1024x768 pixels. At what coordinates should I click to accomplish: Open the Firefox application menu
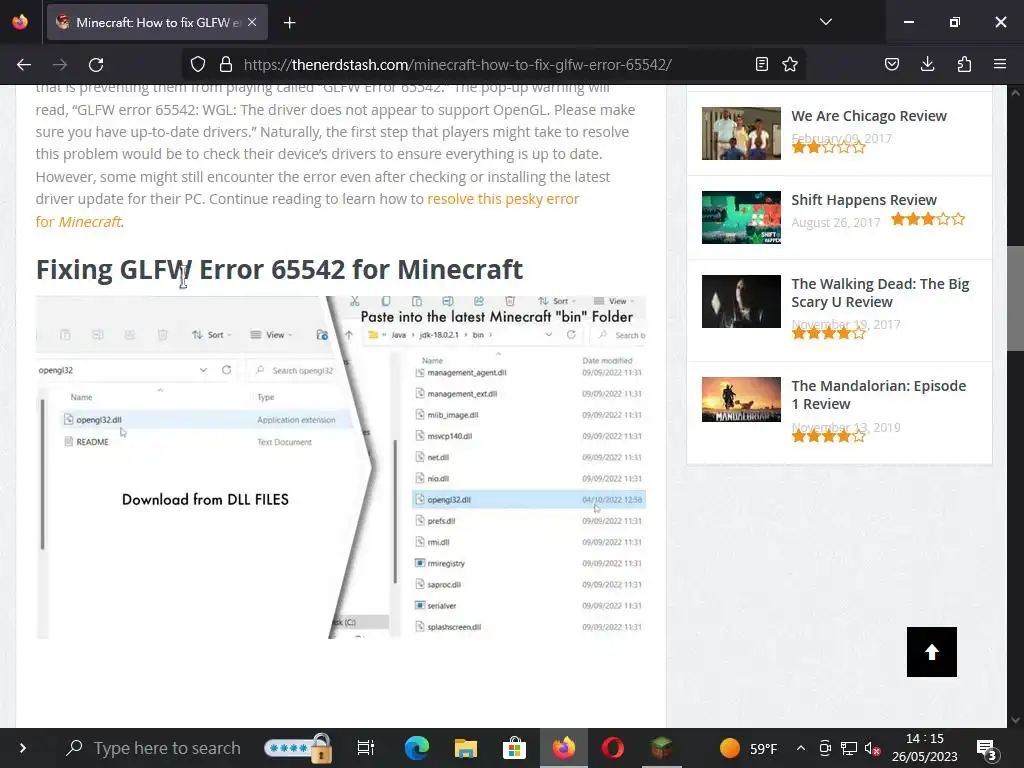[x=1000, y=64]
